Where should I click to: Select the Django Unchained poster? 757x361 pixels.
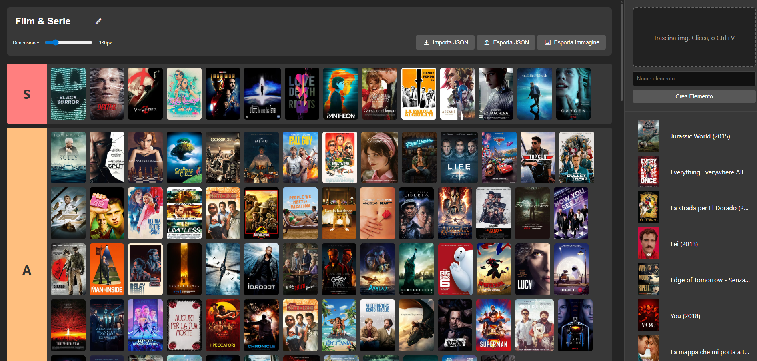68,269
